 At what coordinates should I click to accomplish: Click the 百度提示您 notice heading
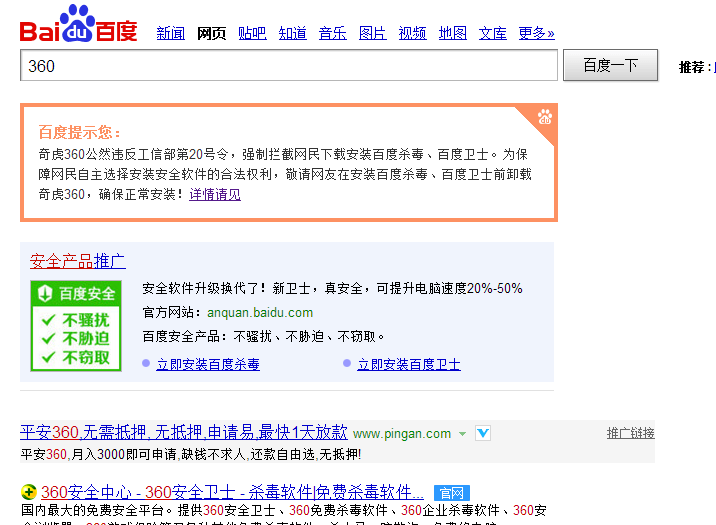pos(80,132)
